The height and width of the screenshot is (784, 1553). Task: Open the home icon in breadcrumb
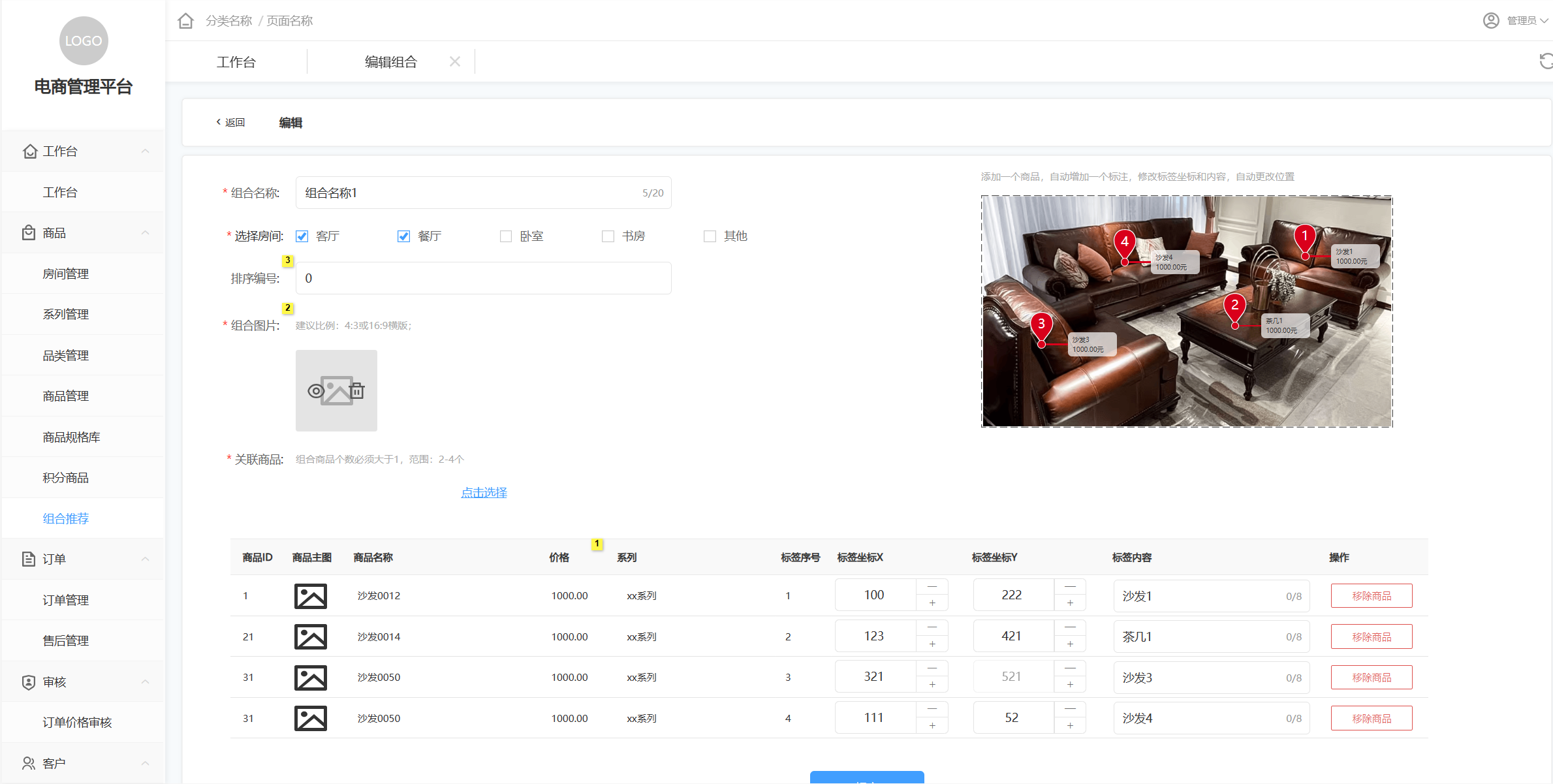click(x=185, y=21)
